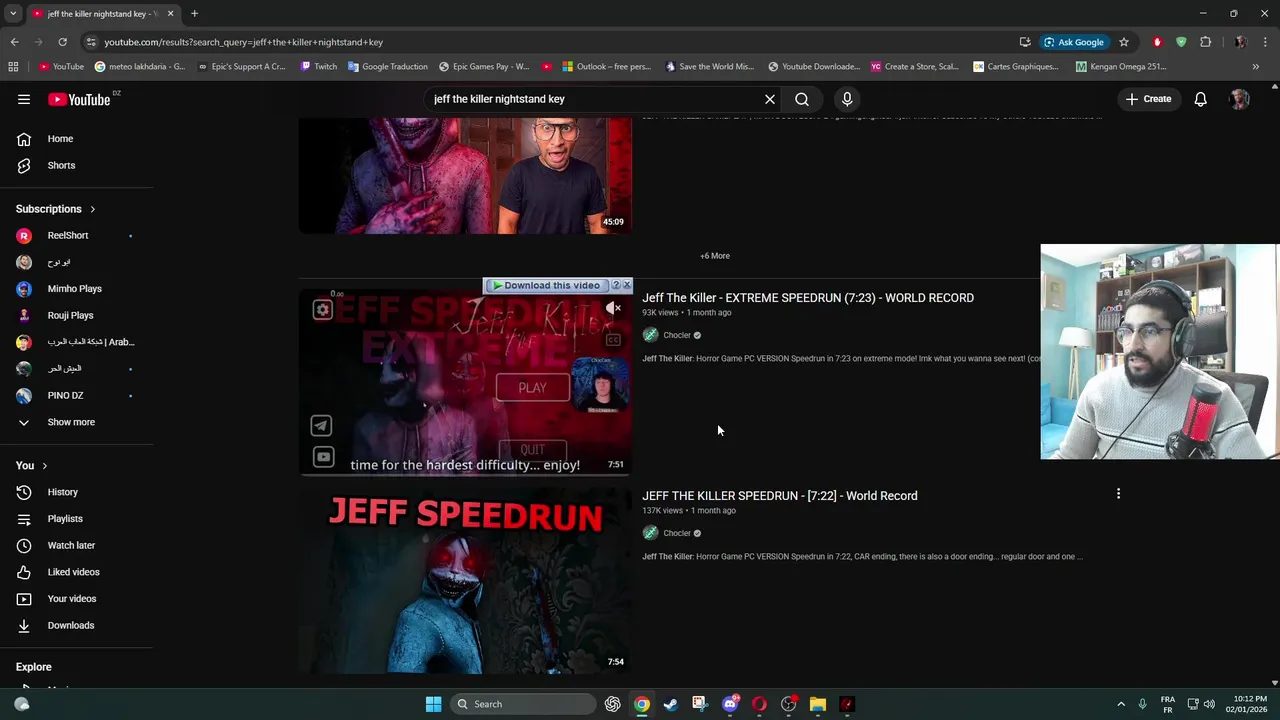
Task: Open the Mimho Plays subscription
Action: [76, 289]
